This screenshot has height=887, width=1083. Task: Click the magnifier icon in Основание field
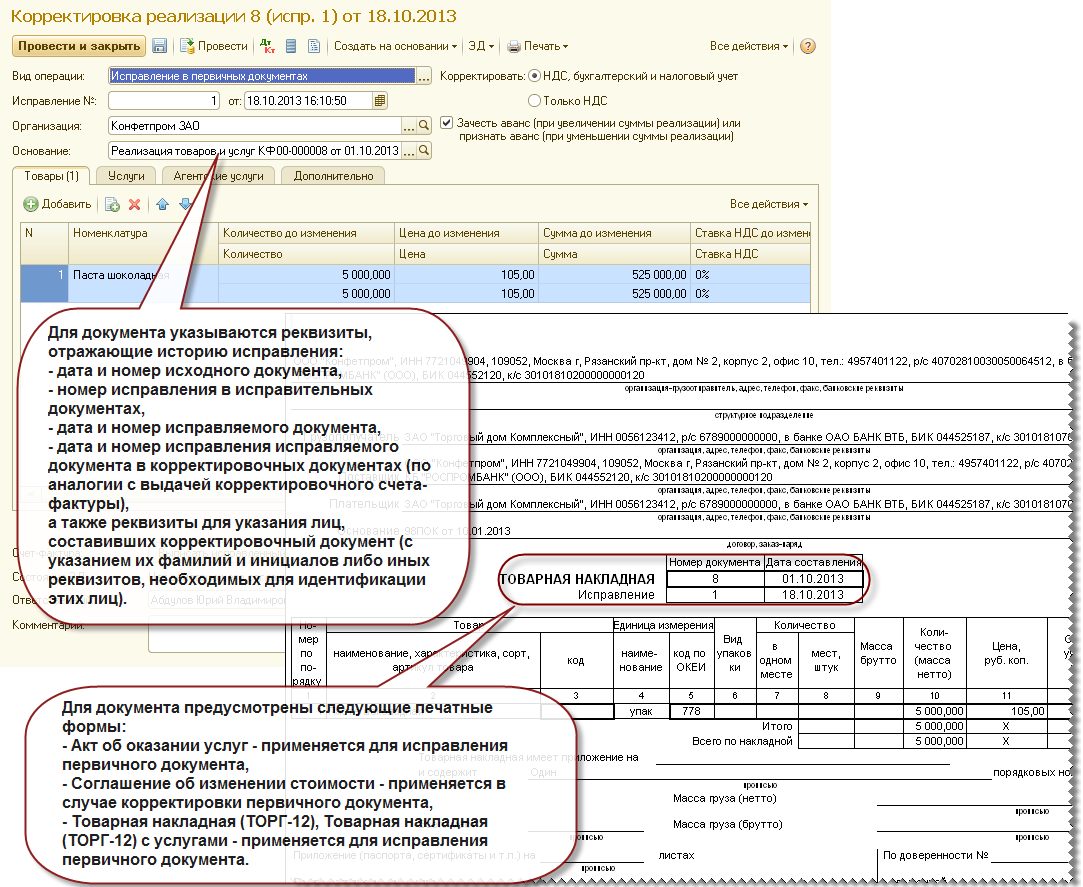tap(424, 151)
